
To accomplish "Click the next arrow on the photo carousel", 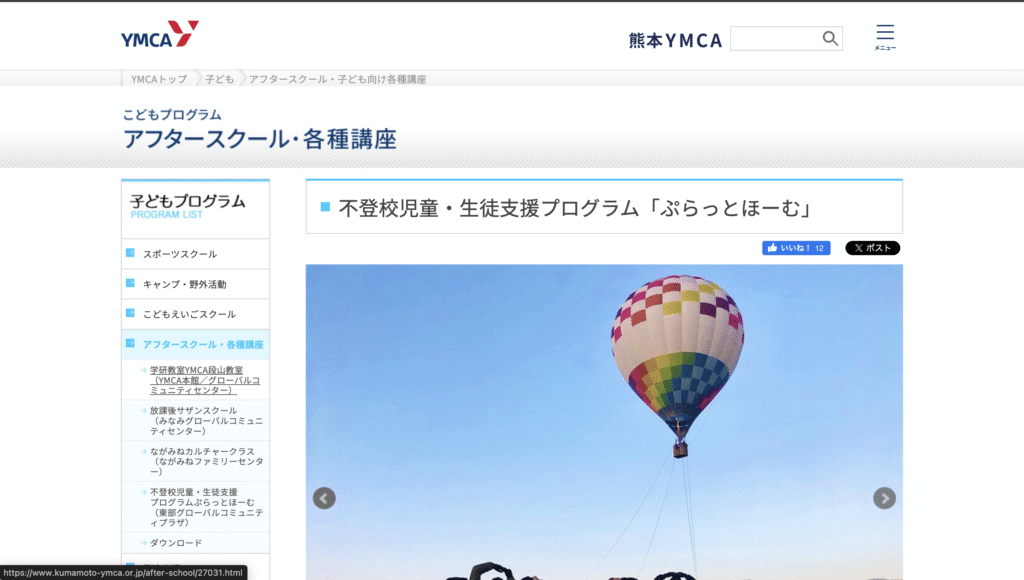I will (x=884, y=497).
